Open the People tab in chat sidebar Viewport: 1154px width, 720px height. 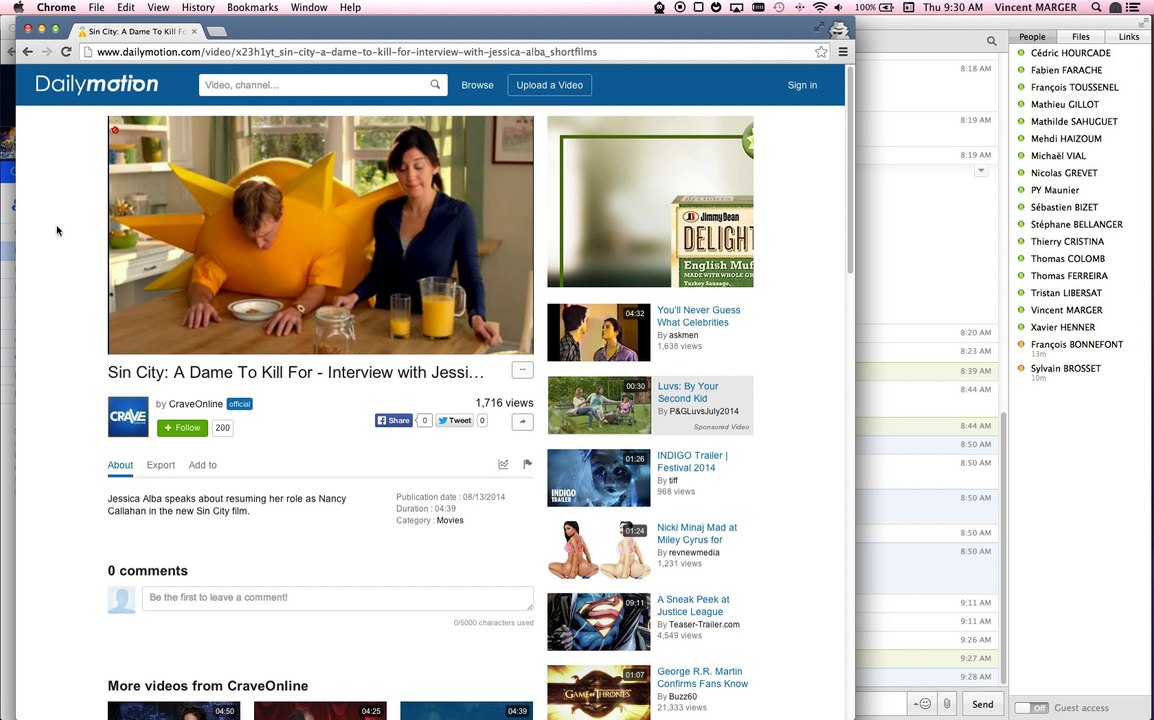[1032, 37]
